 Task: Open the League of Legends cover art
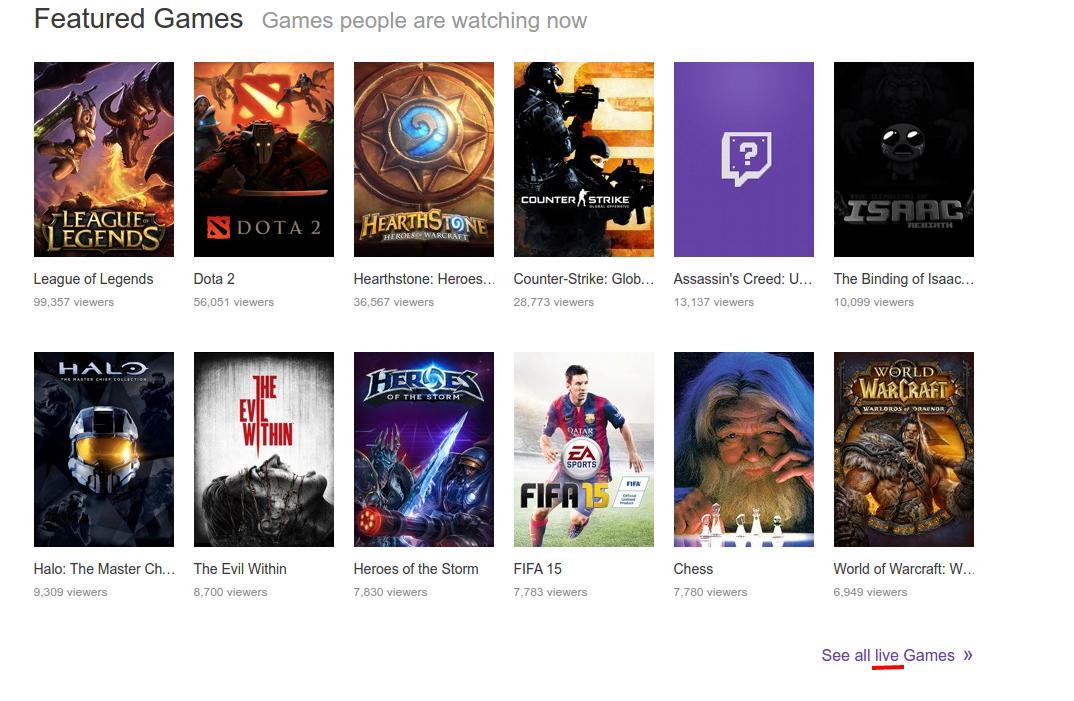tap(103, 159)
